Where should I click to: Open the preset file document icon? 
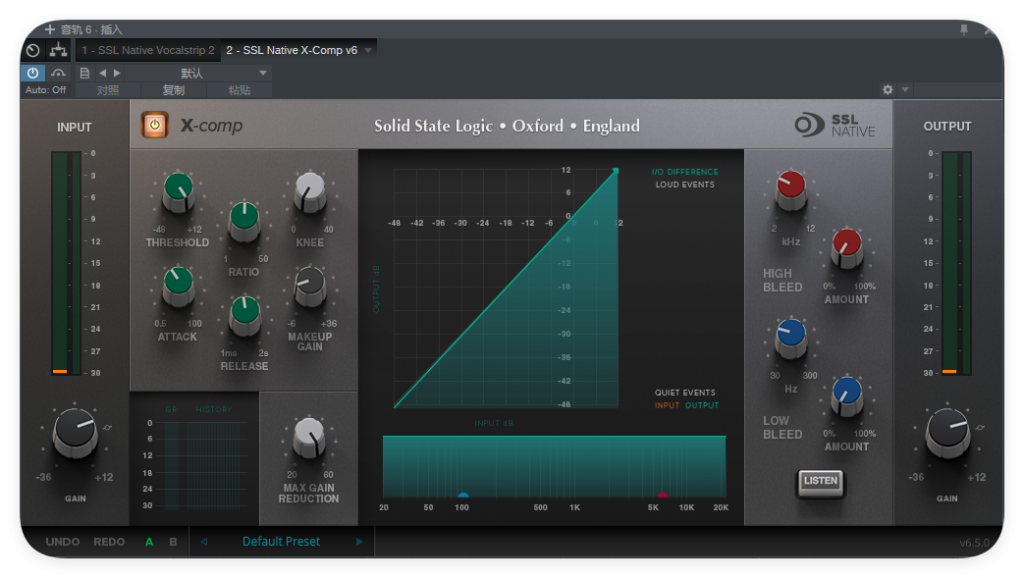coord(84,73)
